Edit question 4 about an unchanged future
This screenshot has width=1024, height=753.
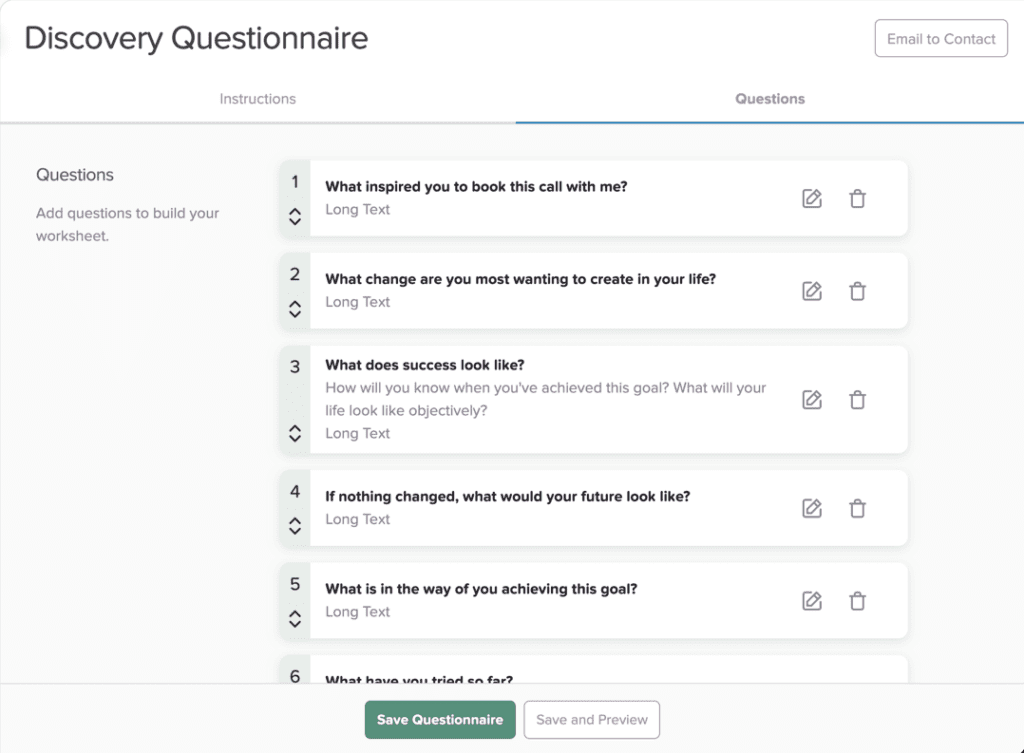pos(811,508)
